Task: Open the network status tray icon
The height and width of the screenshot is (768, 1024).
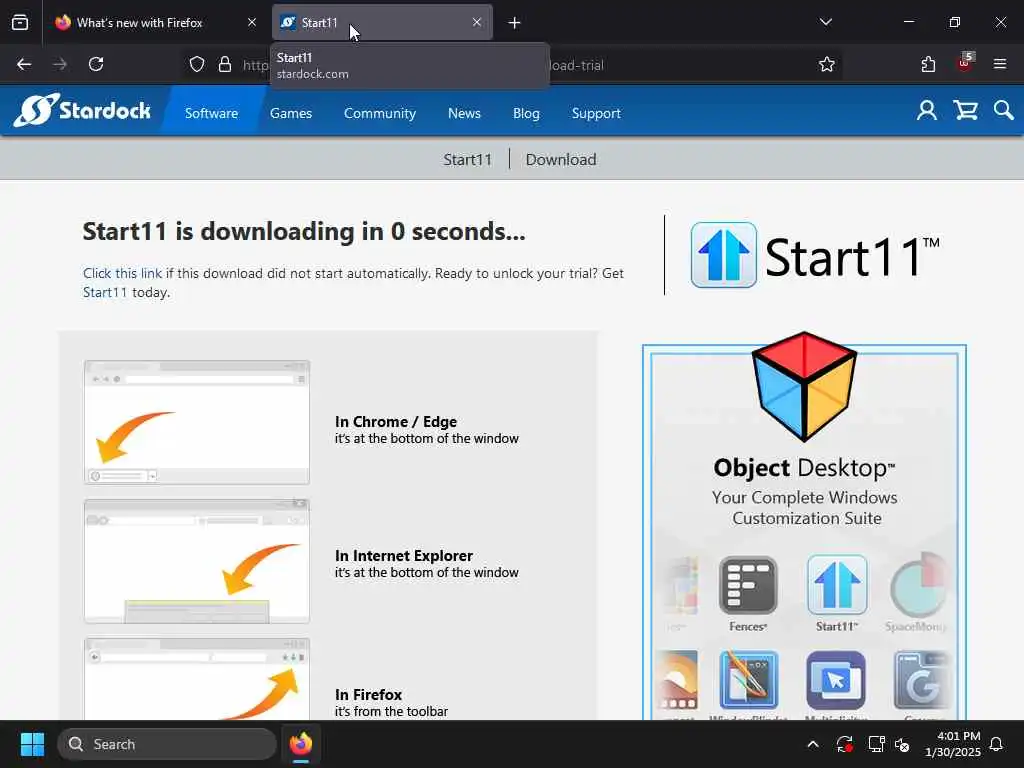Action: 876,744
